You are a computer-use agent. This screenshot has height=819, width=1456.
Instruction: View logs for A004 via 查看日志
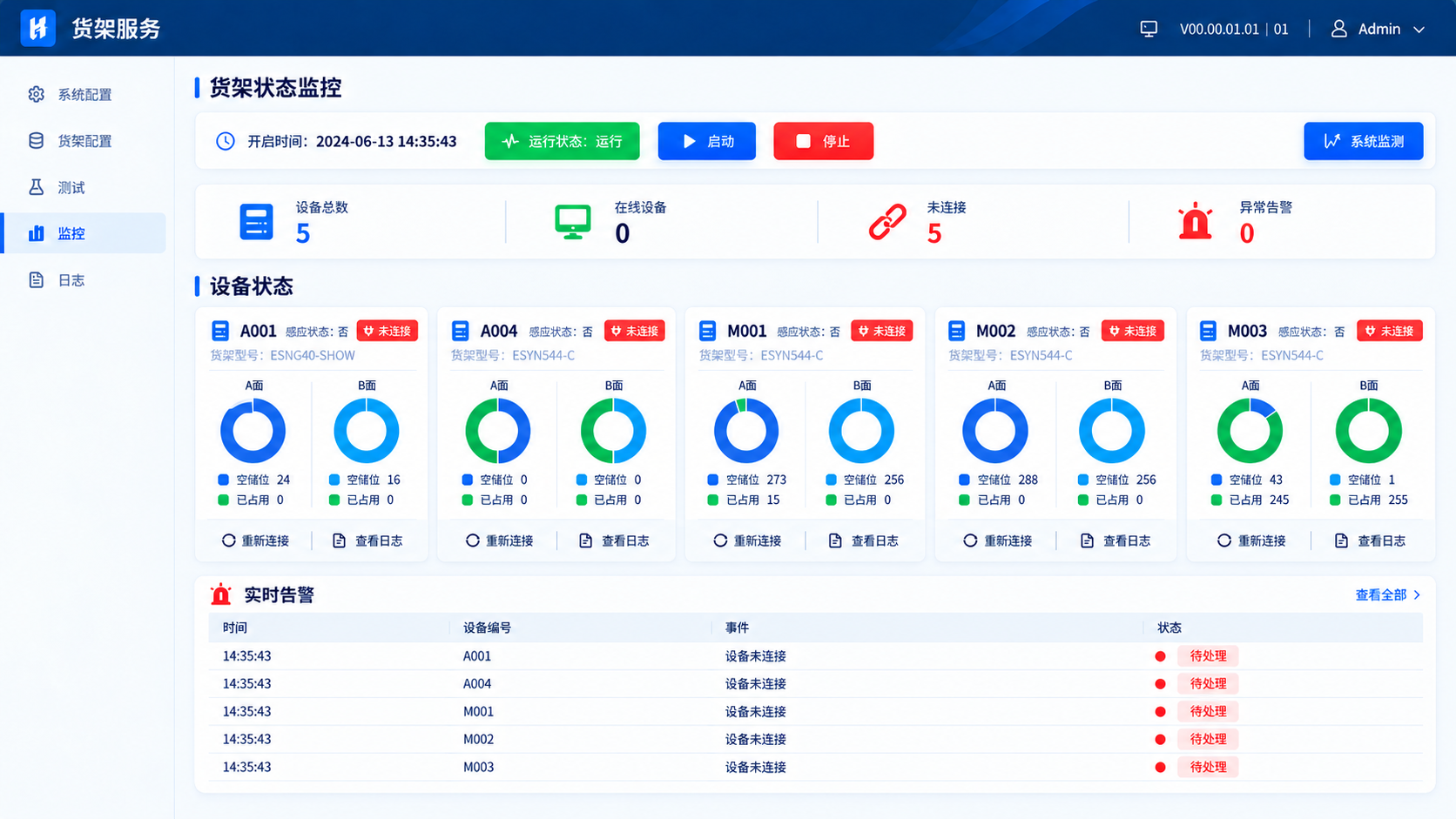click(x=614, y=540)
